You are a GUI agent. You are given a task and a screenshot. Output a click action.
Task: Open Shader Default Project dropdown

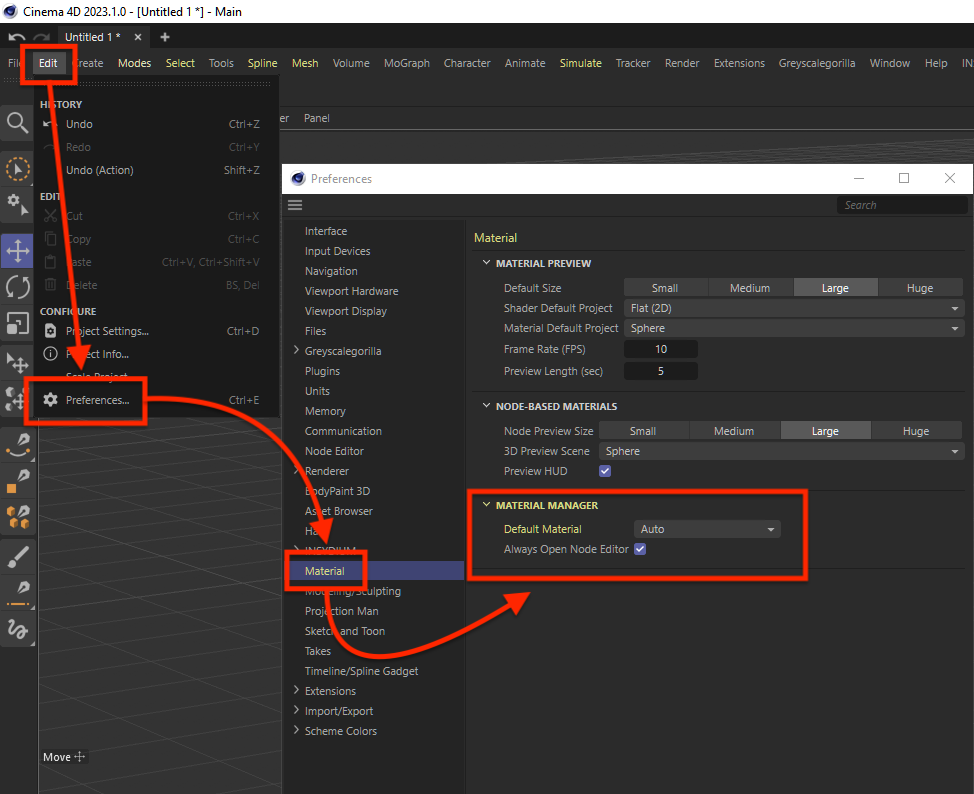click(x=794, y=308)
